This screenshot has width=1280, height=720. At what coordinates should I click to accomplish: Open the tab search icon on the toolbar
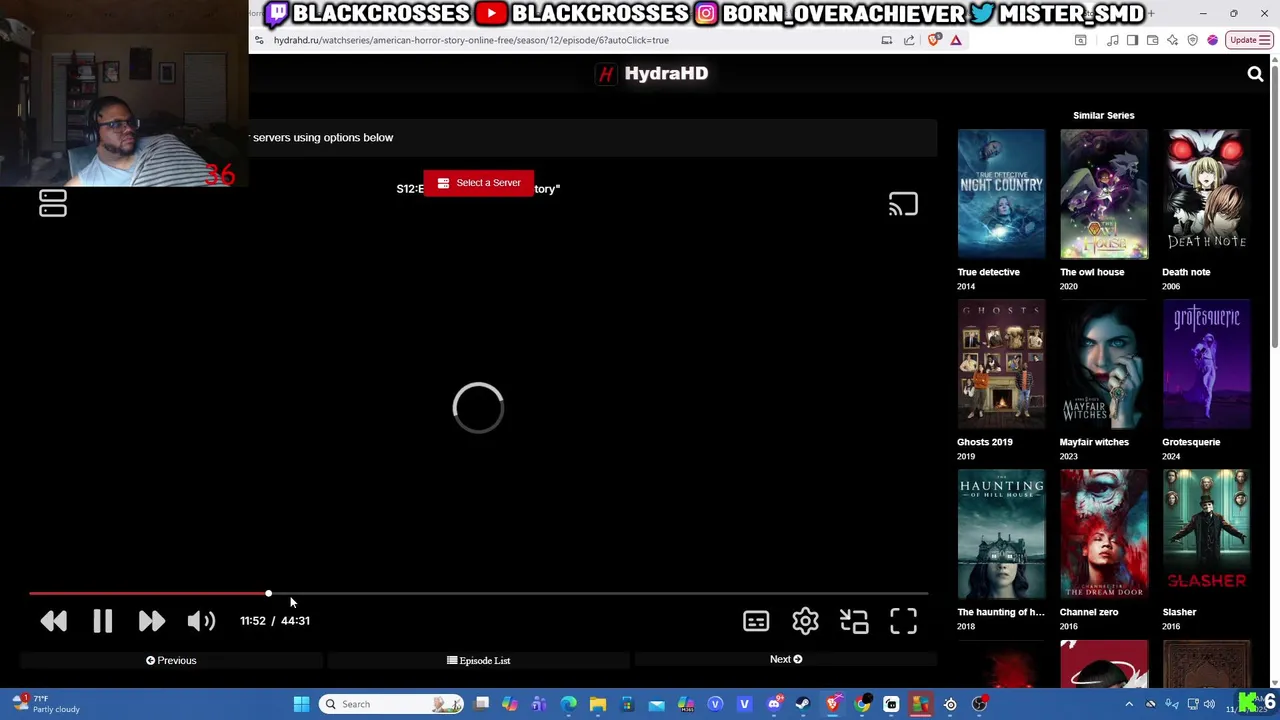[x=1080, y=40]
